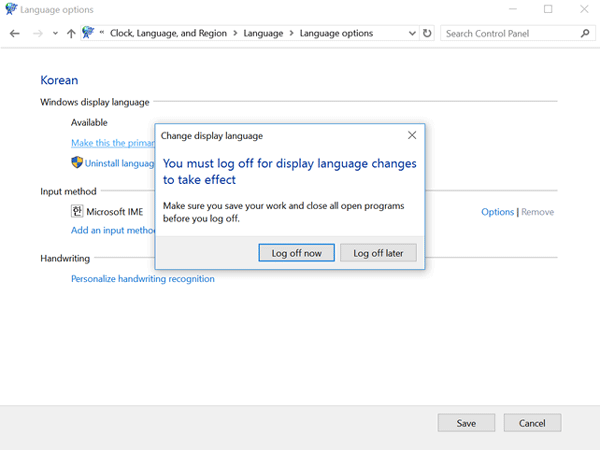The width and height of the screenshot is (600, 450).
Task: Click the Up arrow navigation button
Action: [70, 33]
